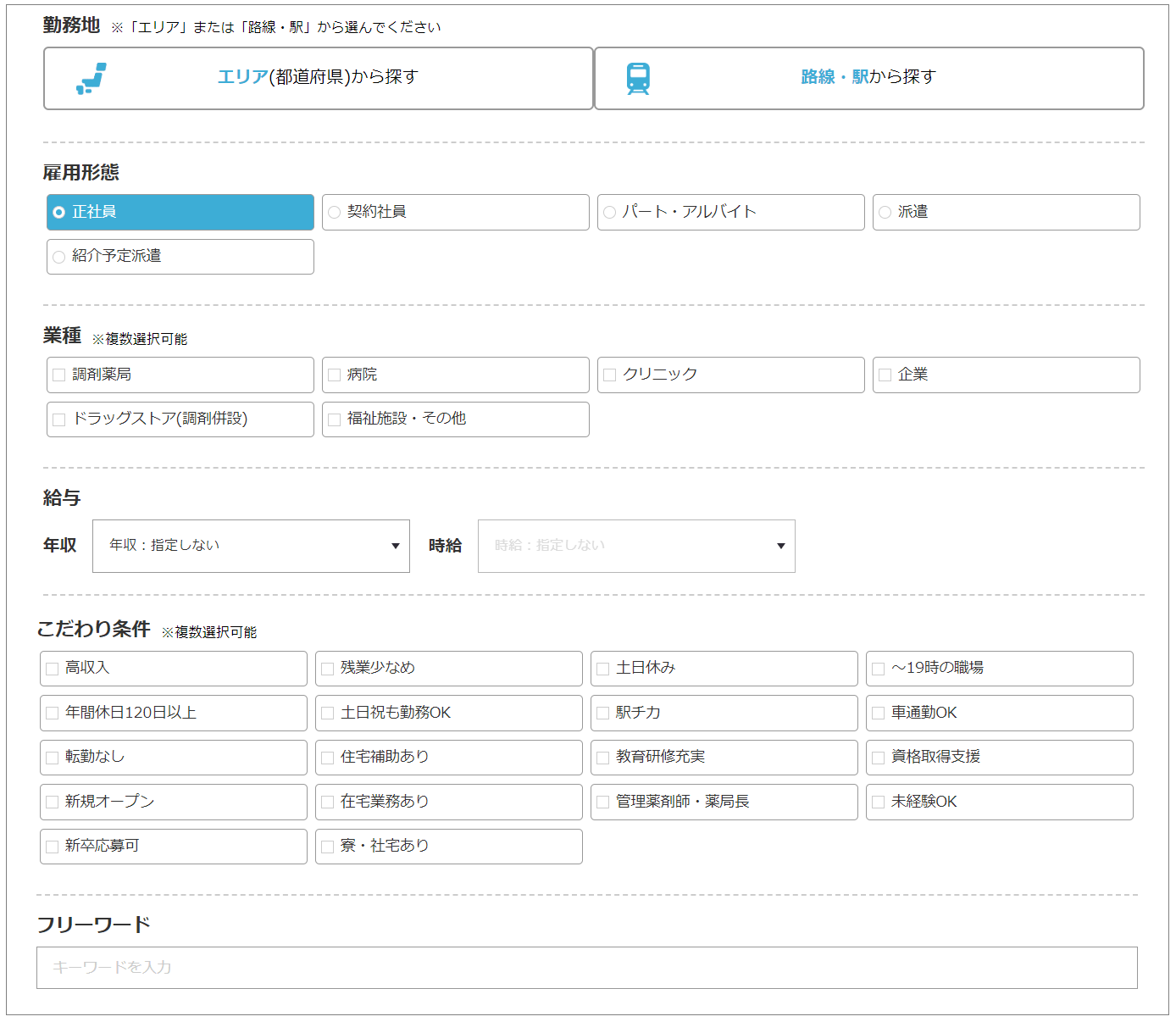
Task: Tick 管理薬剤師・薬局長 checkbox
Action: [724, 802]
